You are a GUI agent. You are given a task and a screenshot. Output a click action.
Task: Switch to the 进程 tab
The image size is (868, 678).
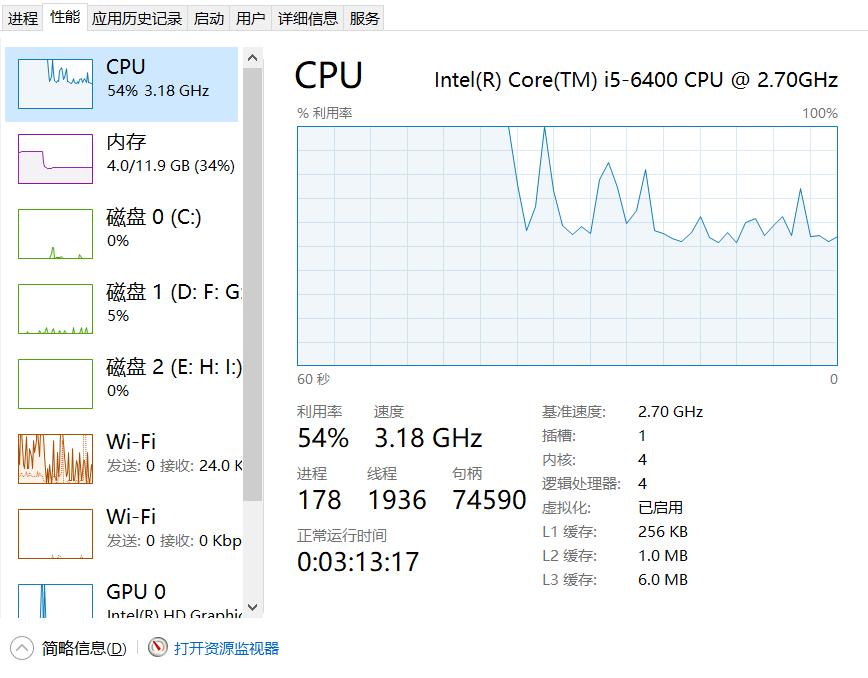(23, 19)
